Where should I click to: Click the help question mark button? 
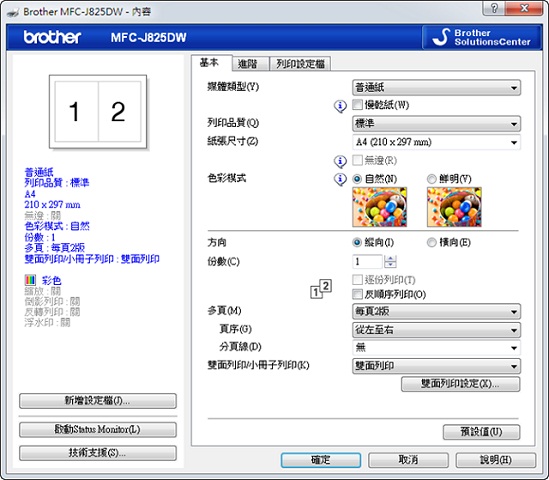click(x=494, y=8)
